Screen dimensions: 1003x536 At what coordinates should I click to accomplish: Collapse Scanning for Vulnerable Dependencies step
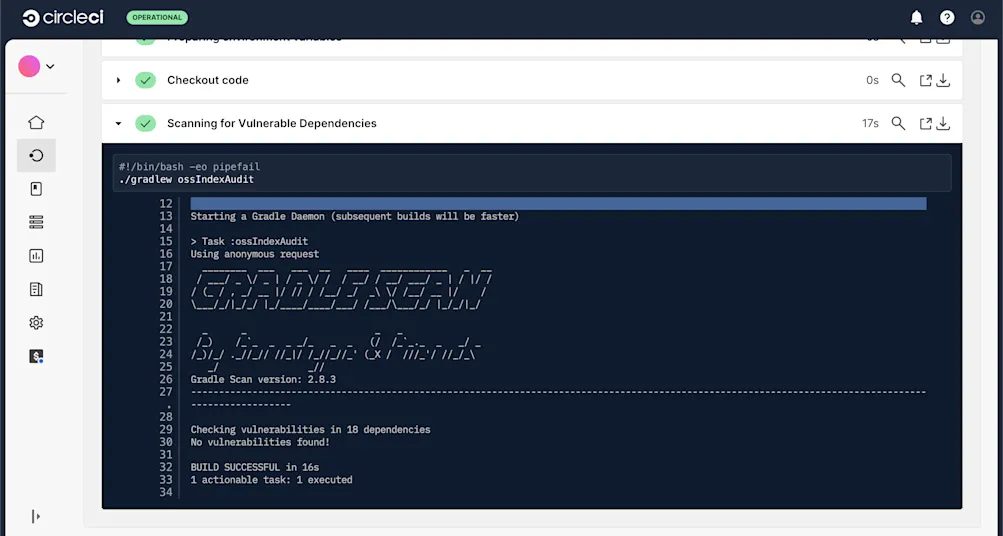coord(118,123)
